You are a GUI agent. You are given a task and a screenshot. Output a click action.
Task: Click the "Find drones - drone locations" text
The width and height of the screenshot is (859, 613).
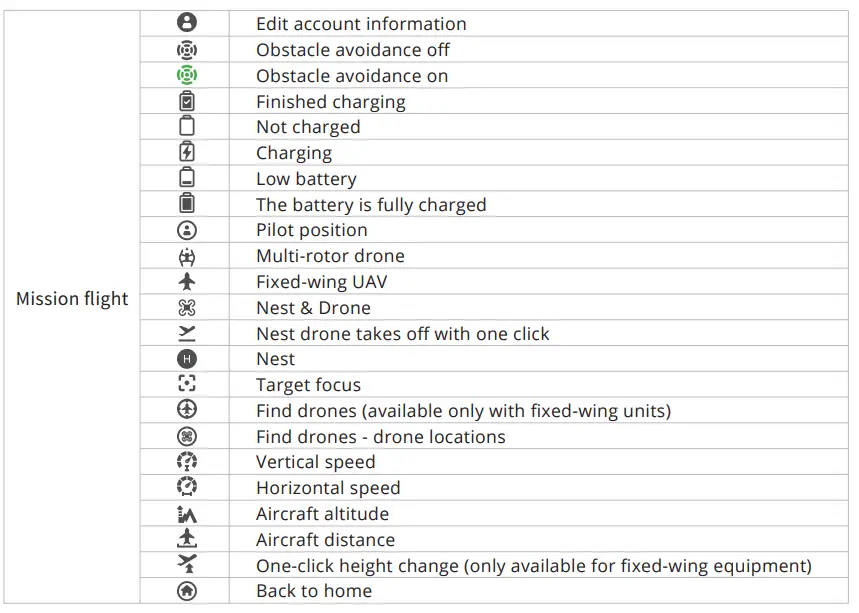click(x=380, y=437)
